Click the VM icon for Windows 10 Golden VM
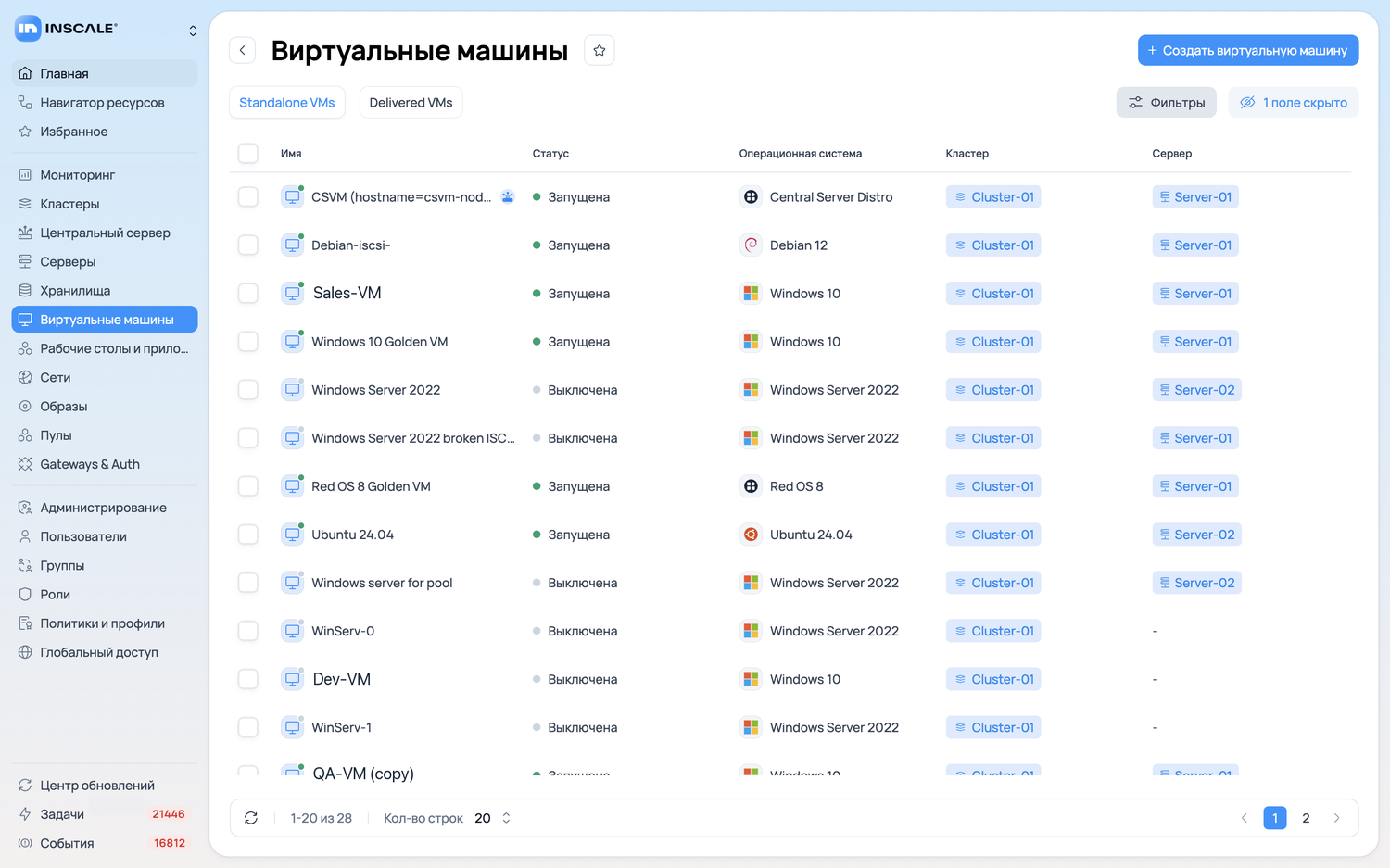This screenshot has height=868, width=1390. click(x=293, y=342)
